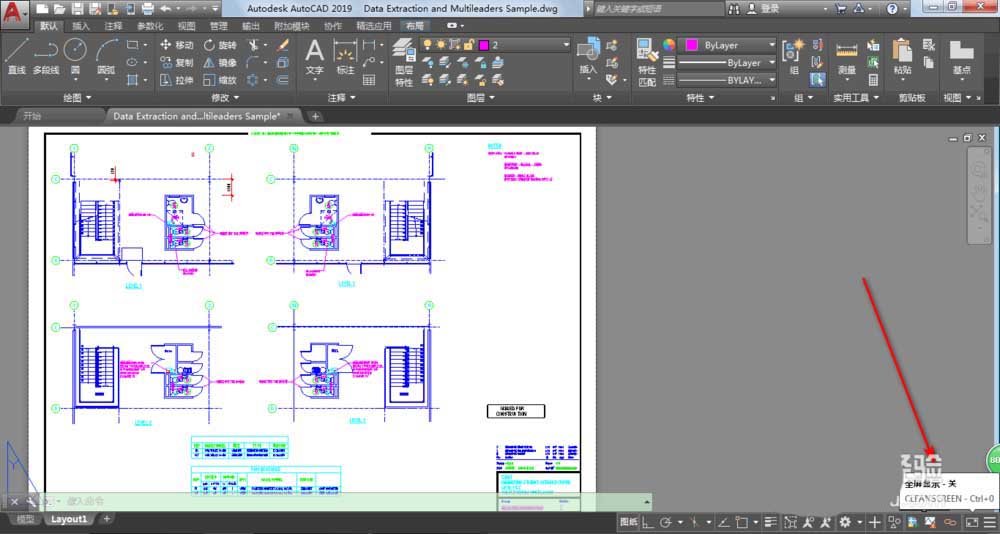Switch to the Parametric (参数化) ribbon tab
This screenshot has width=1000, height=534.
[150, 26]
